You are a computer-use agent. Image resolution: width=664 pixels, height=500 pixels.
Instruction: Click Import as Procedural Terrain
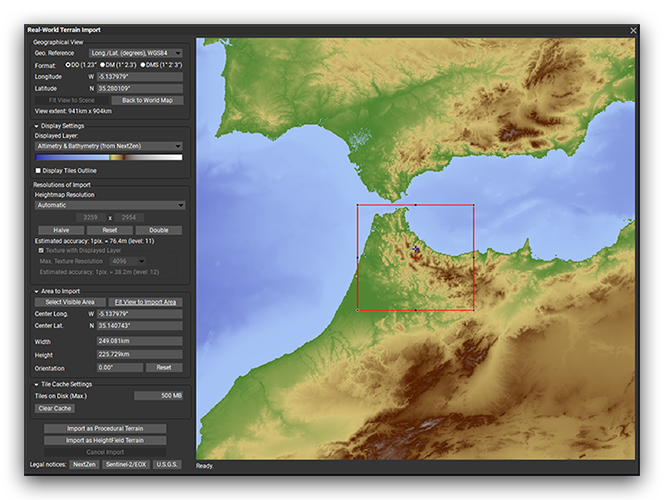coord(104,429)
